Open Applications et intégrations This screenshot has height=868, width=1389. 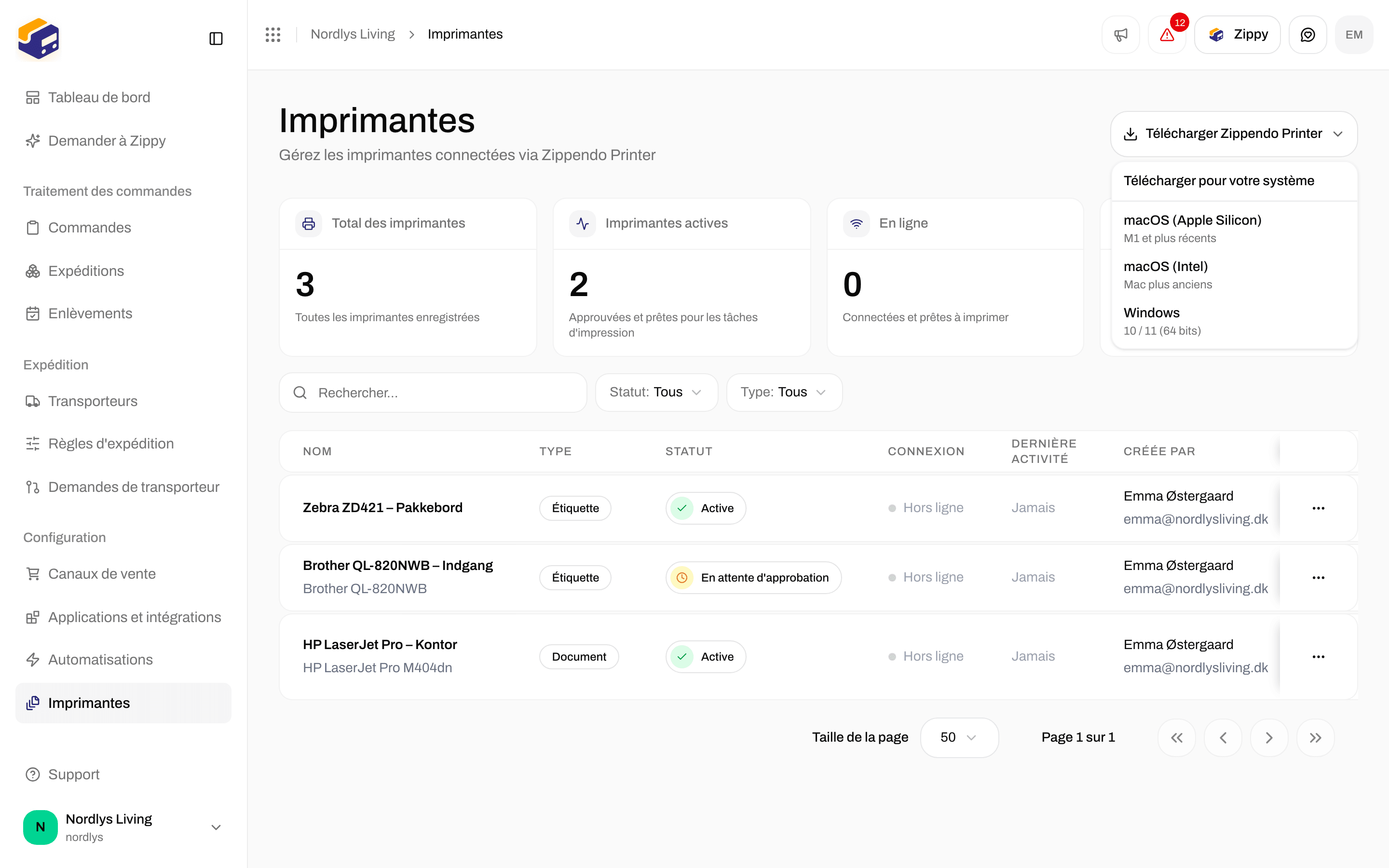(x=123, y=617)
